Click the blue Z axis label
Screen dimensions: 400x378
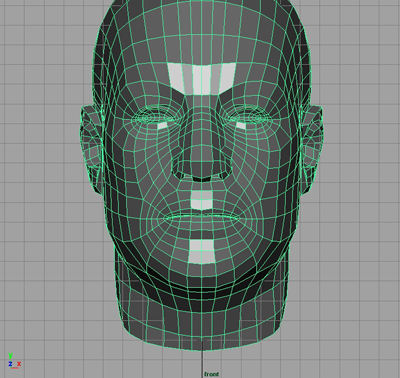coord(10,364)
